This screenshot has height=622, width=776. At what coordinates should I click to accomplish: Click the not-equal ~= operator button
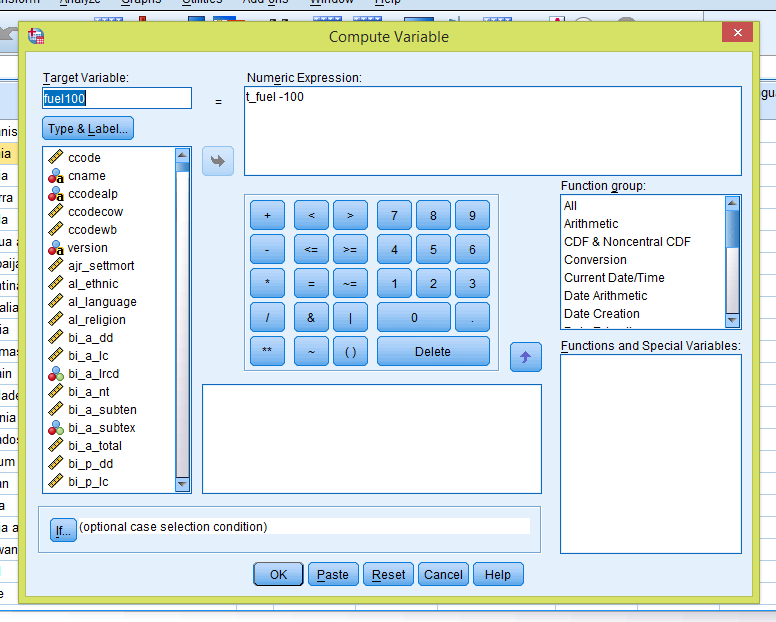click(x=350, y=284)
